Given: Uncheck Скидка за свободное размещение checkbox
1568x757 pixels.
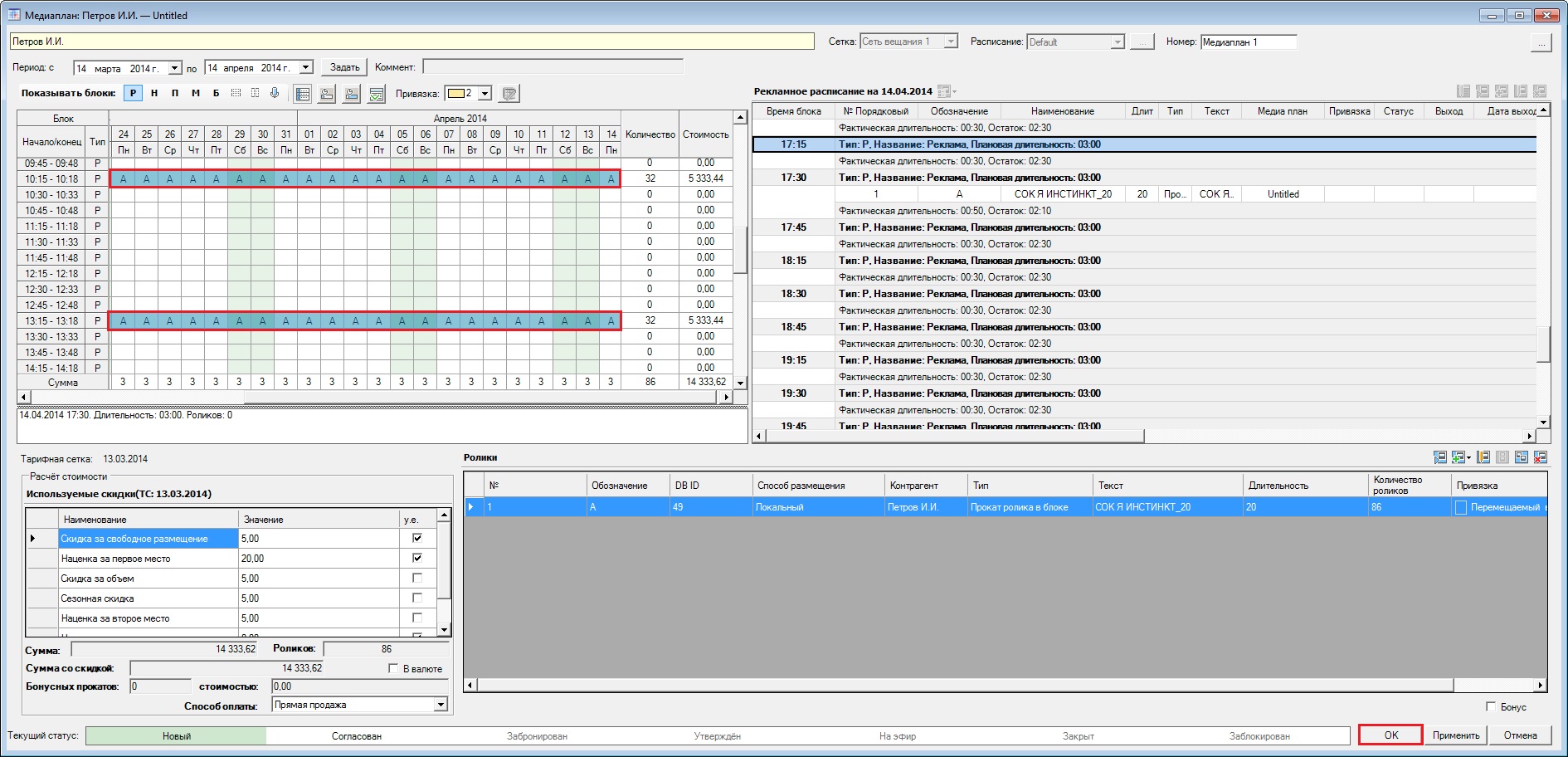Looking at the screenshot, I should [x=417, y=538].
